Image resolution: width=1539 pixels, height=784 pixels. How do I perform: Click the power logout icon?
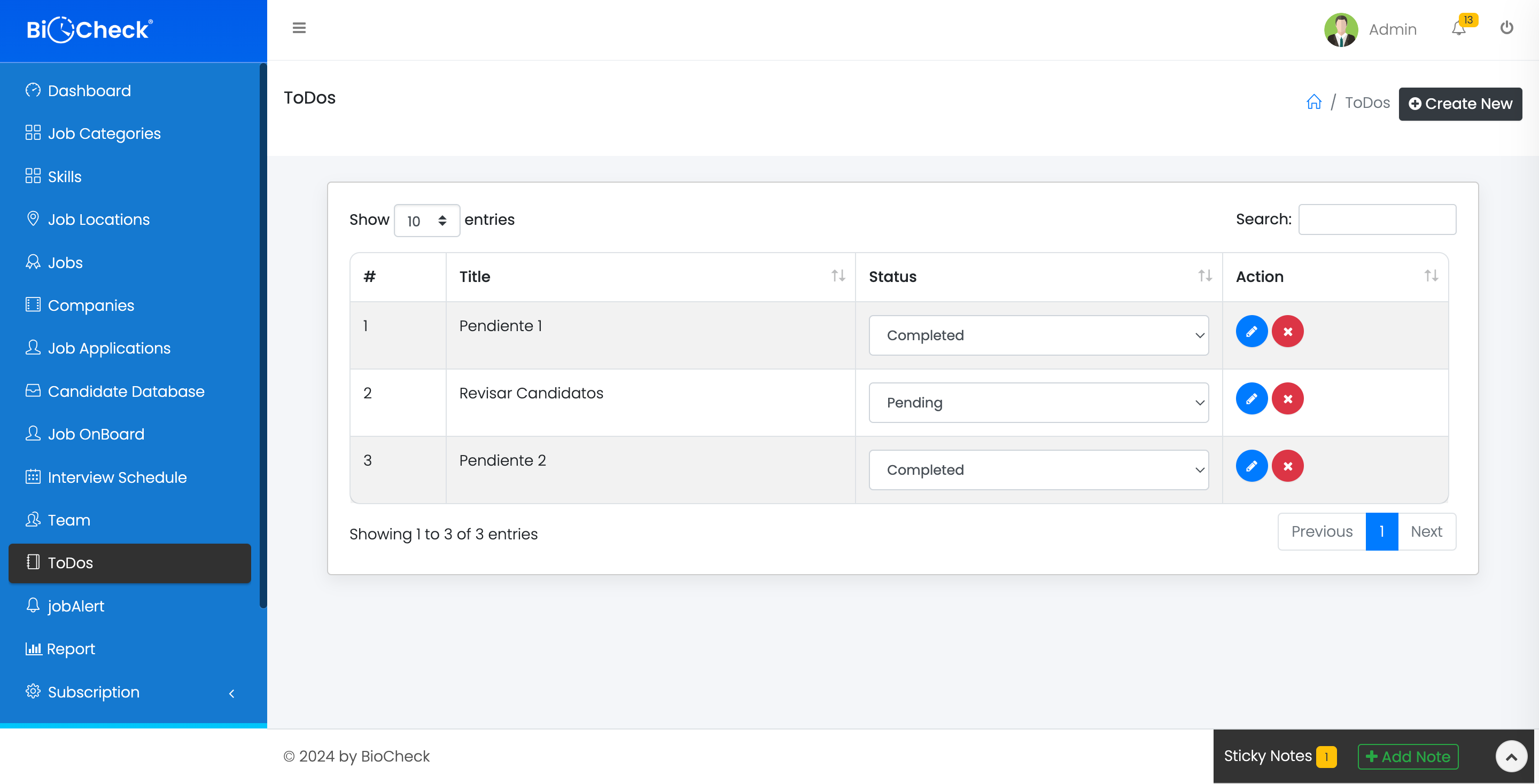point(1506,27)
